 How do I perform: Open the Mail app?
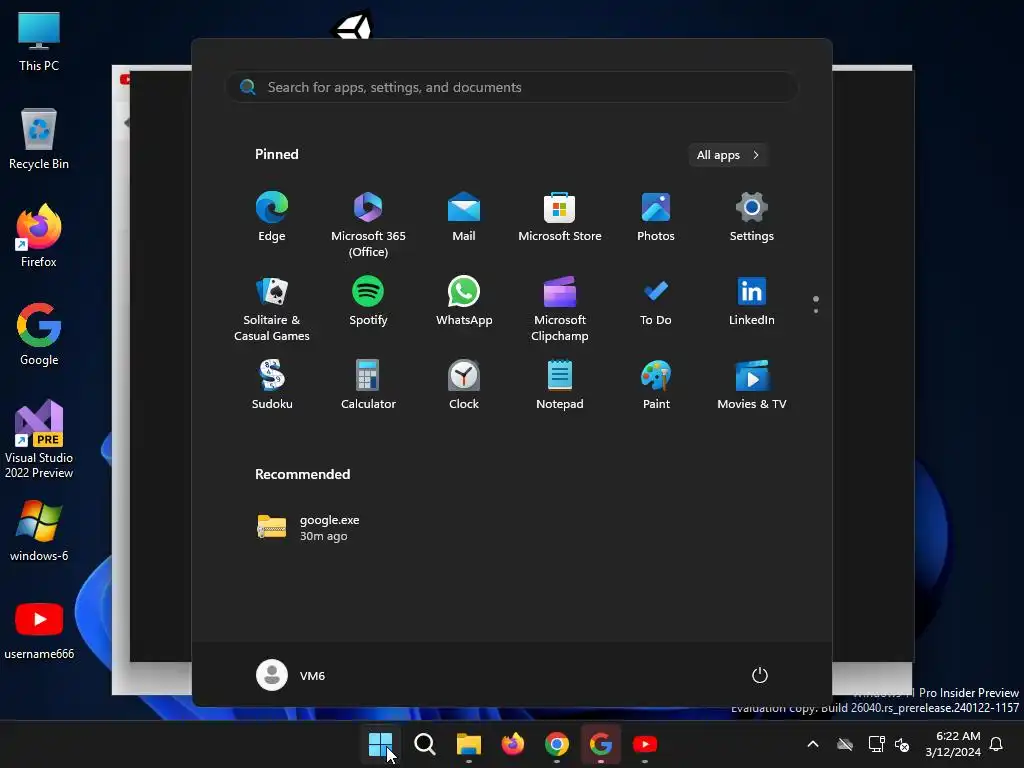pos(464,217)
